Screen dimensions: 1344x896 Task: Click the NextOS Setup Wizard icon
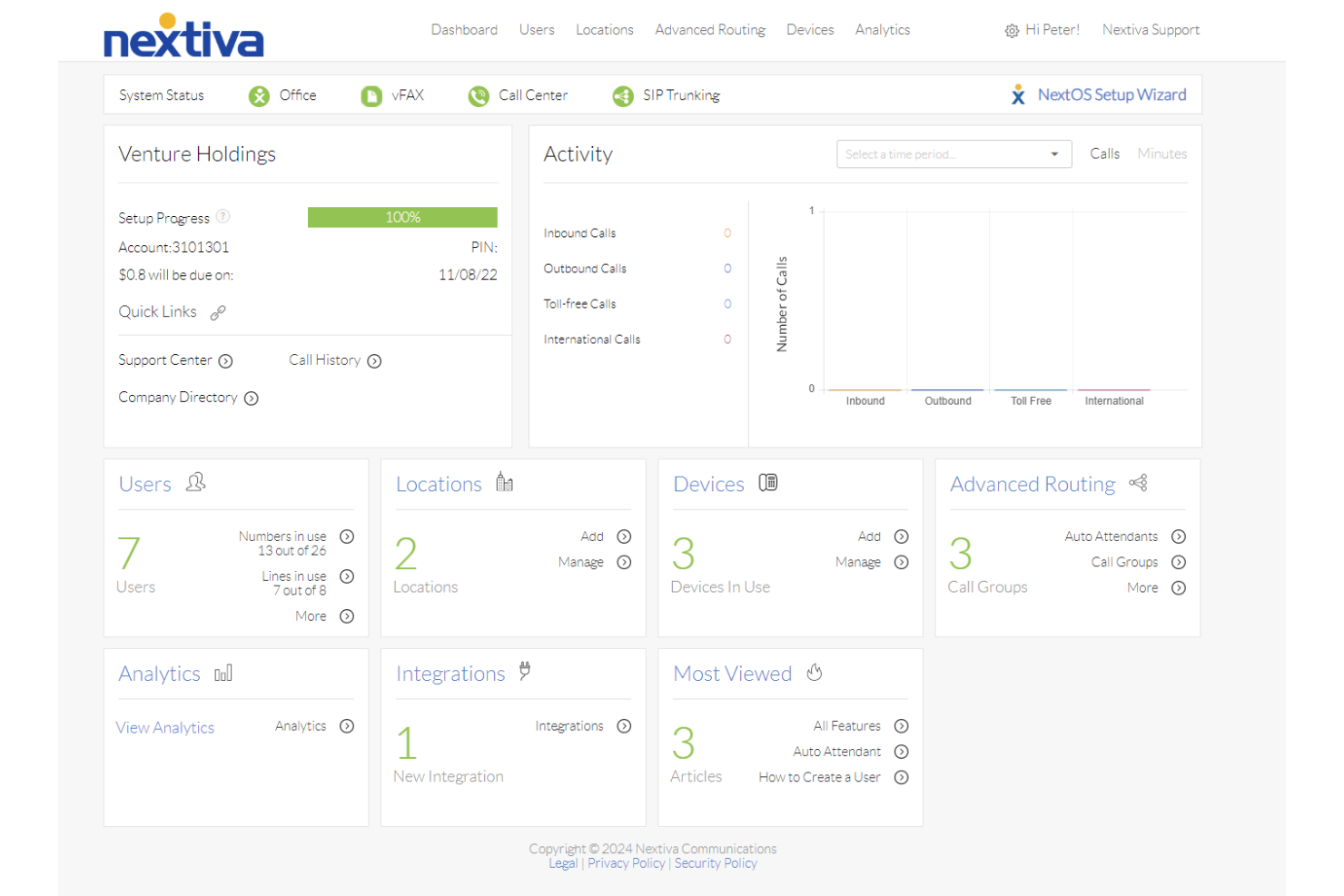point(1018,95)
